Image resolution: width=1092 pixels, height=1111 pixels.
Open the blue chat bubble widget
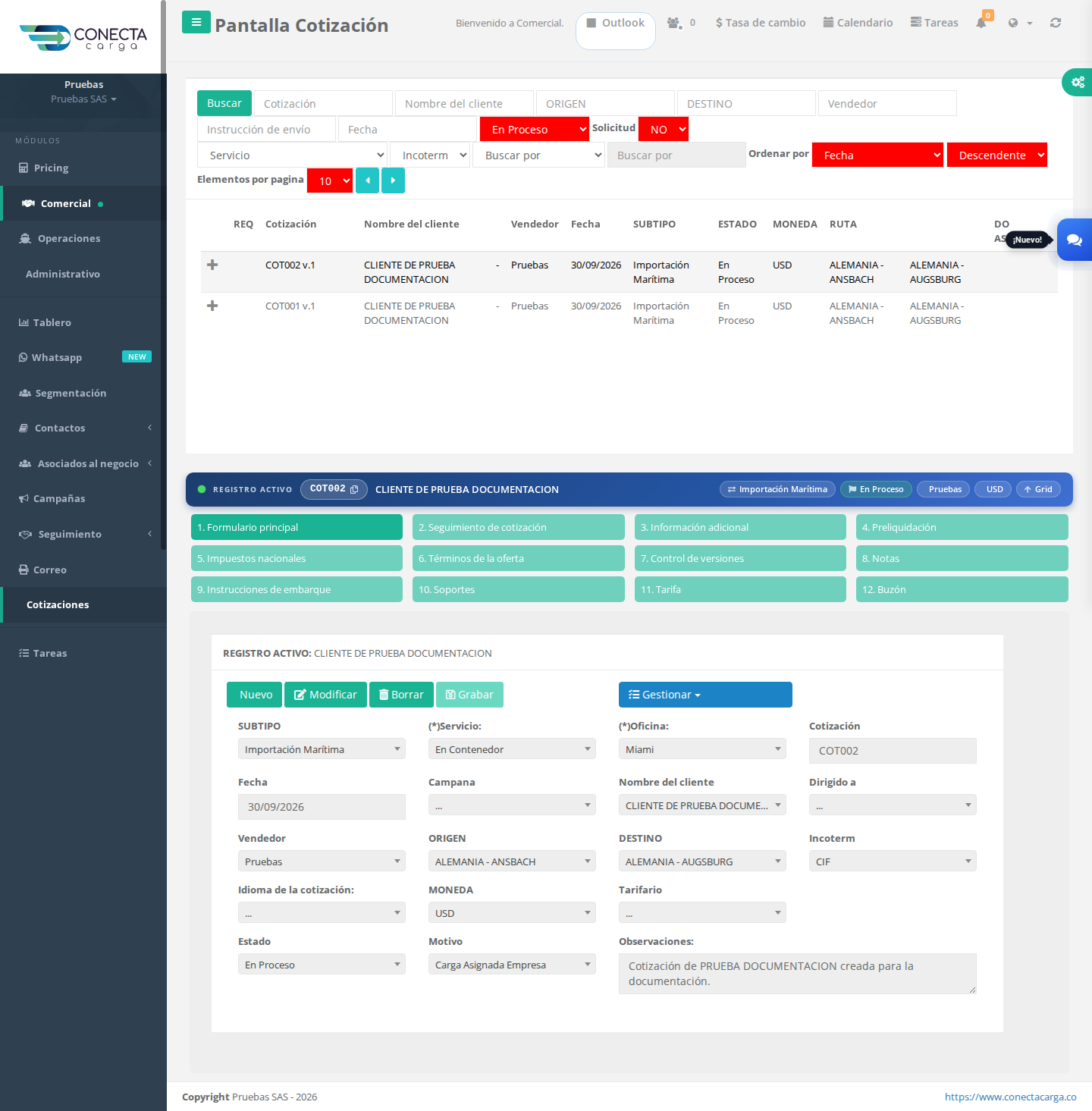coord(1075,240)
